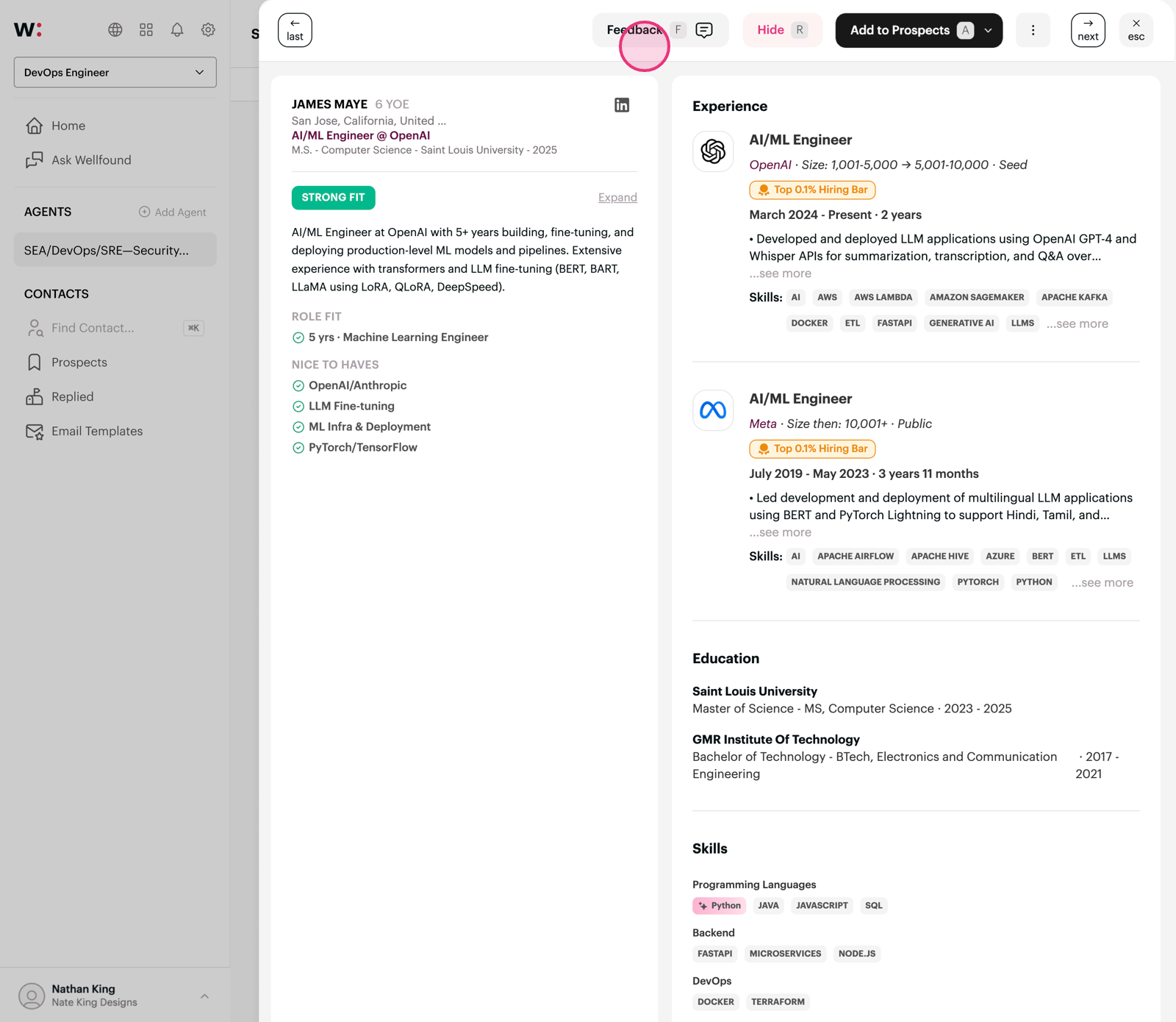This screenshot has height=1022, width=1176.
Task: Click the MICROSERVICES skill tag
Action: (x=786, y=954)
